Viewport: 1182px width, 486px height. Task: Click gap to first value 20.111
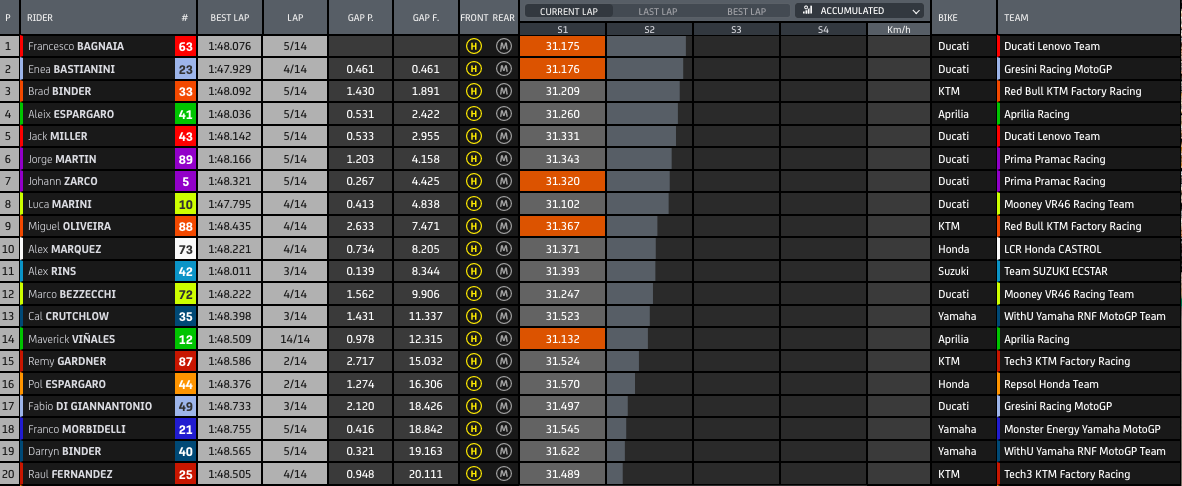click(426, 474)
